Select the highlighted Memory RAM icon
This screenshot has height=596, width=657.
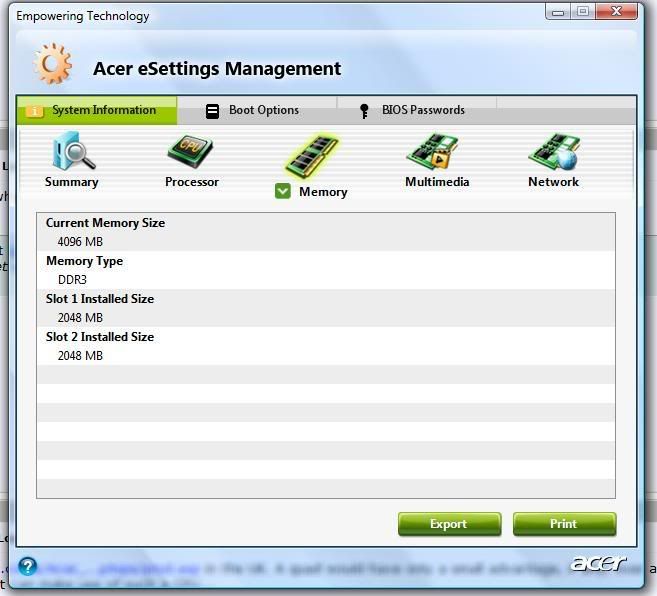311,155
